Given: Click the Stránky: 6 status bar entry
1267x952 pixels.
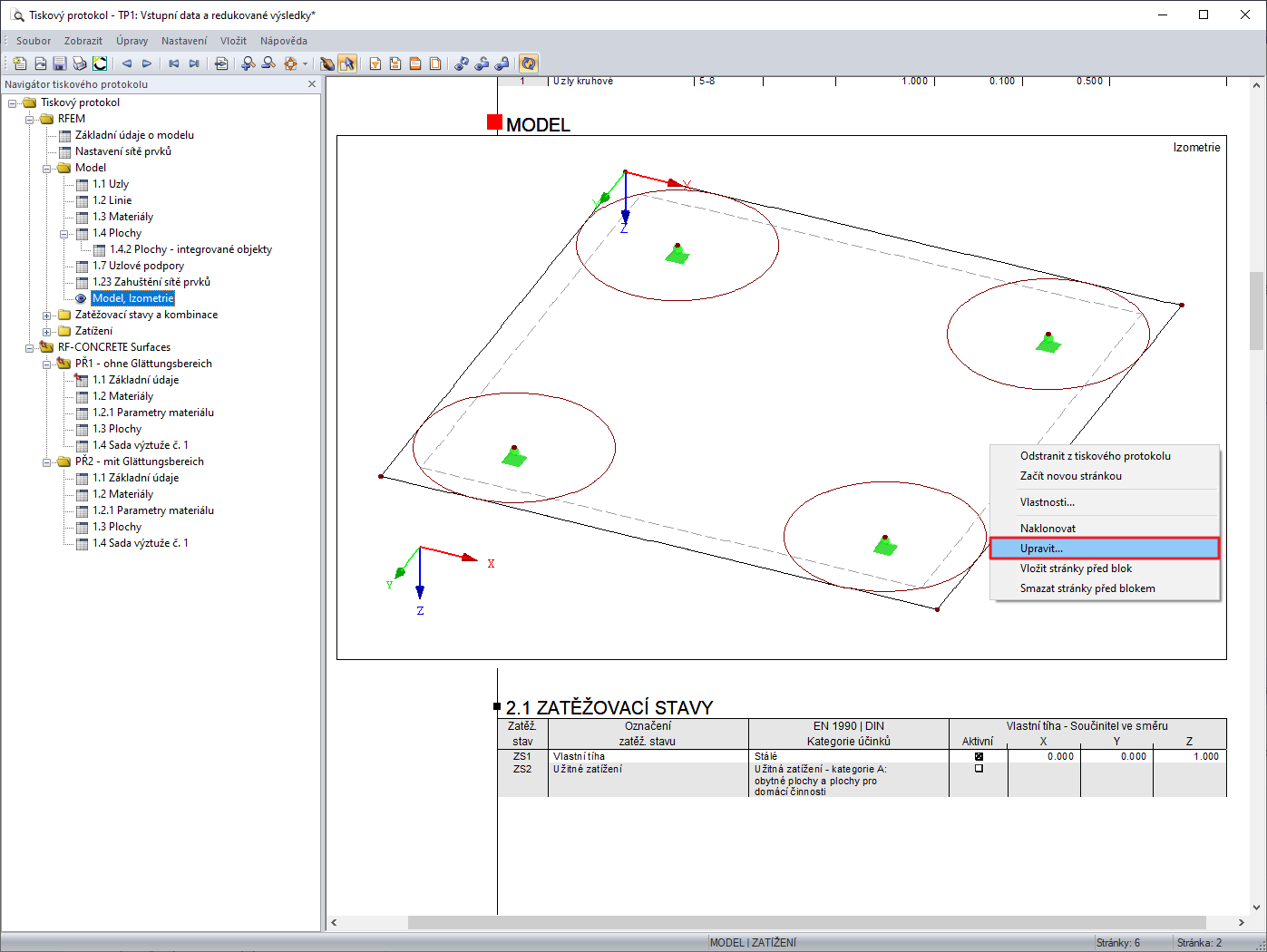Looking at the screenshot, I should pos(1118,943).
